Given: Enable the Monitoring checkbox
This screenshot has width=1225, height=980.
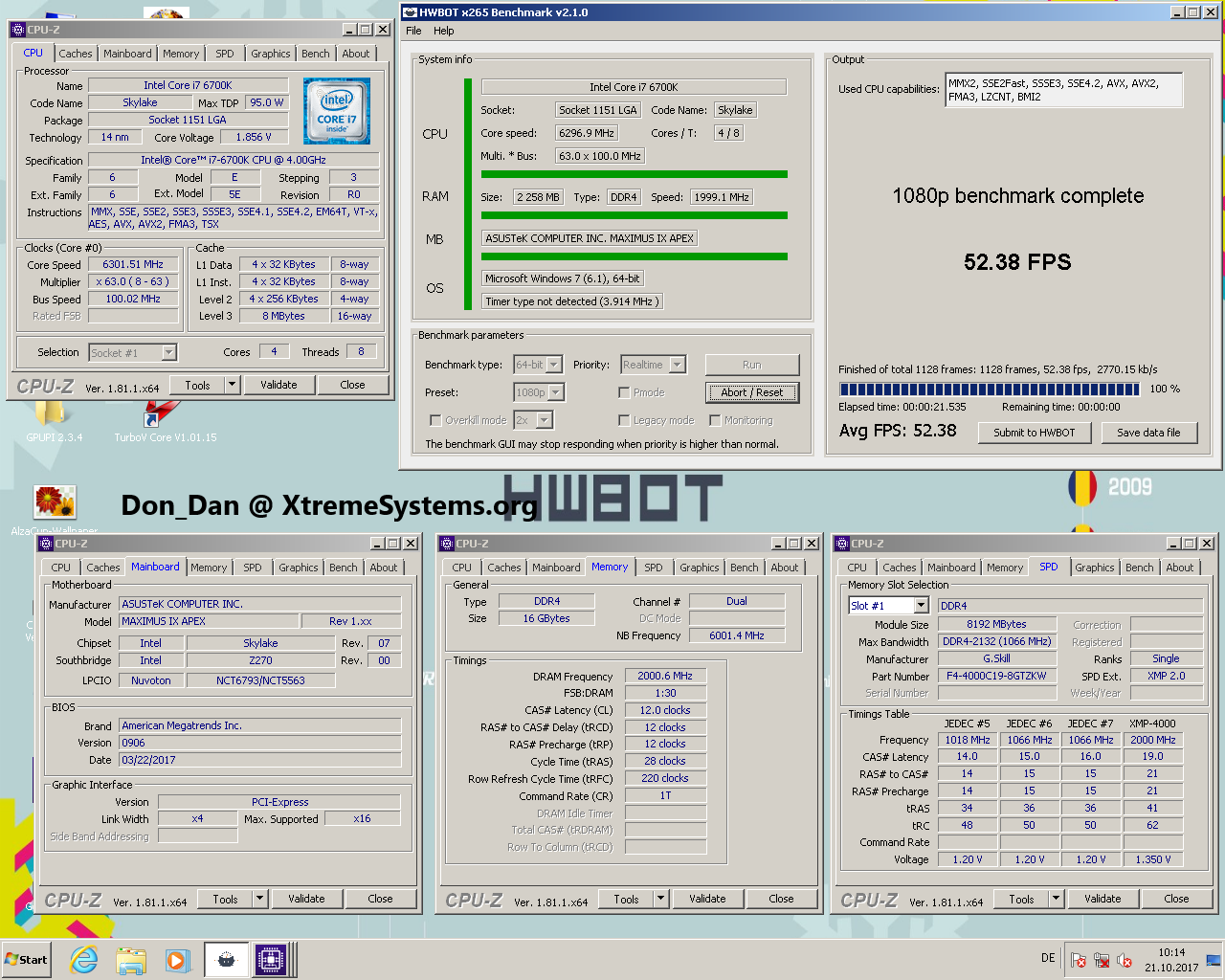Looking at the screenshot, I should tap(715, 420).
